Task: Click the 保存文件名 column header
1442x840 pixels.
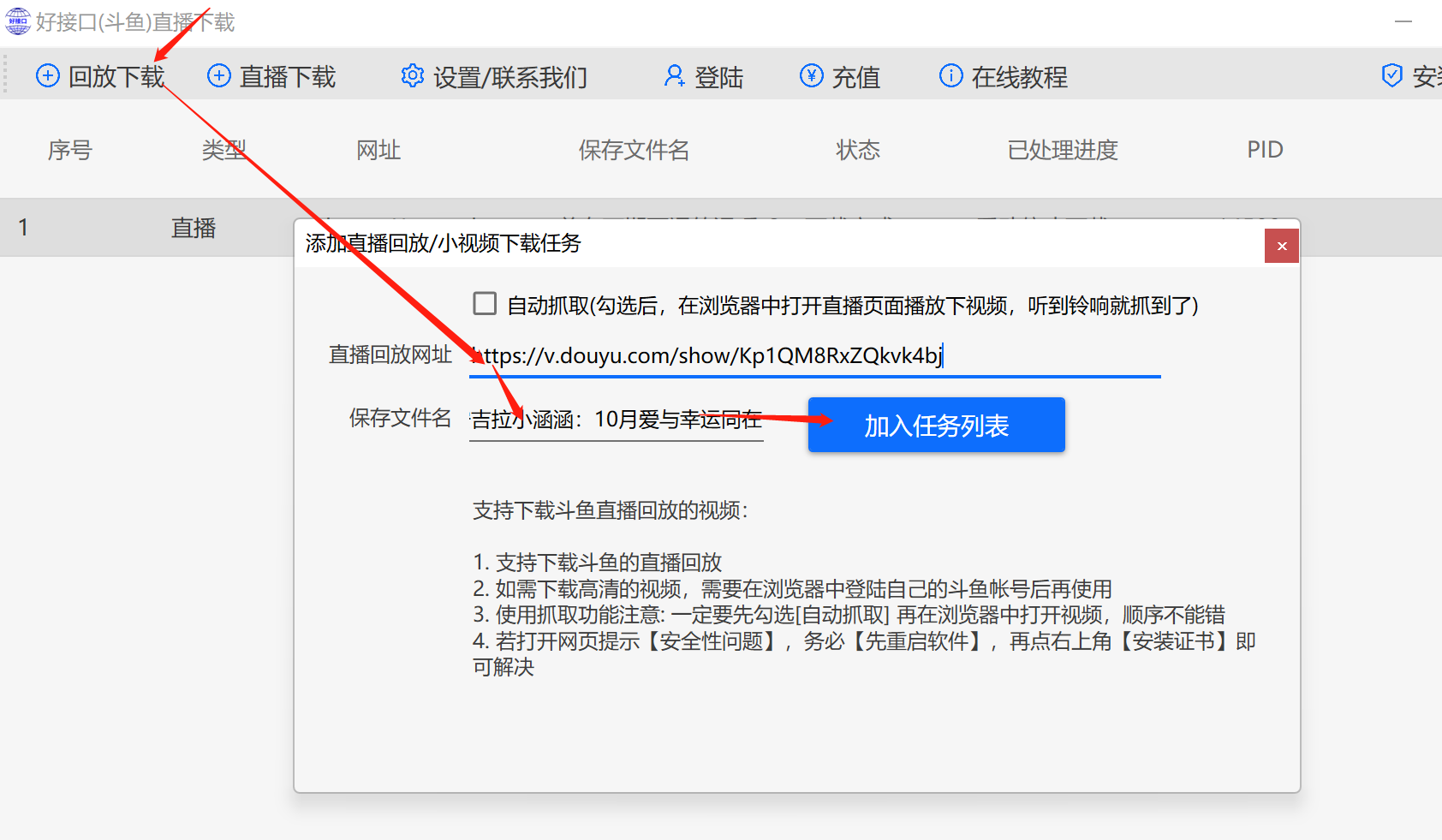Action: point(635,150)
